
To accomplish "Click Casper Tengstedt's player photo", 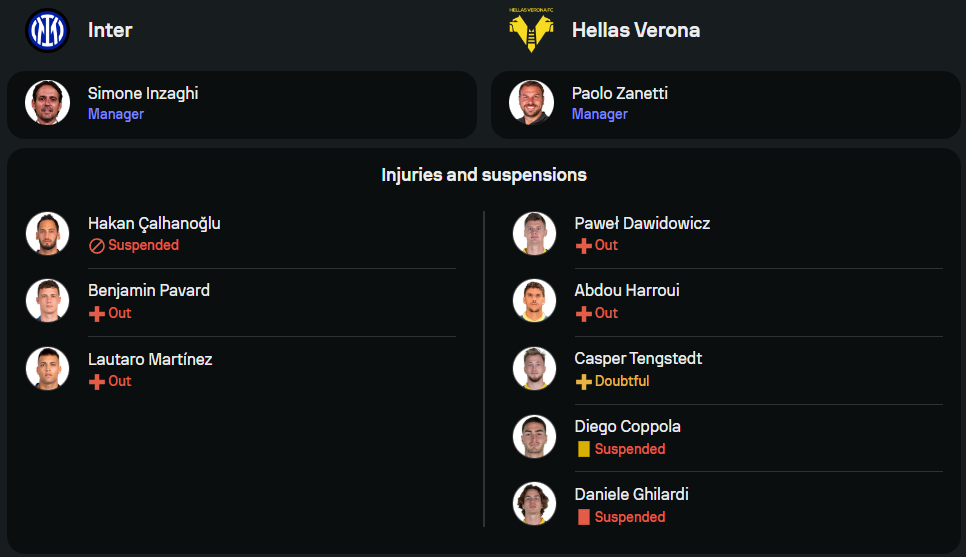I will (534, 368).
